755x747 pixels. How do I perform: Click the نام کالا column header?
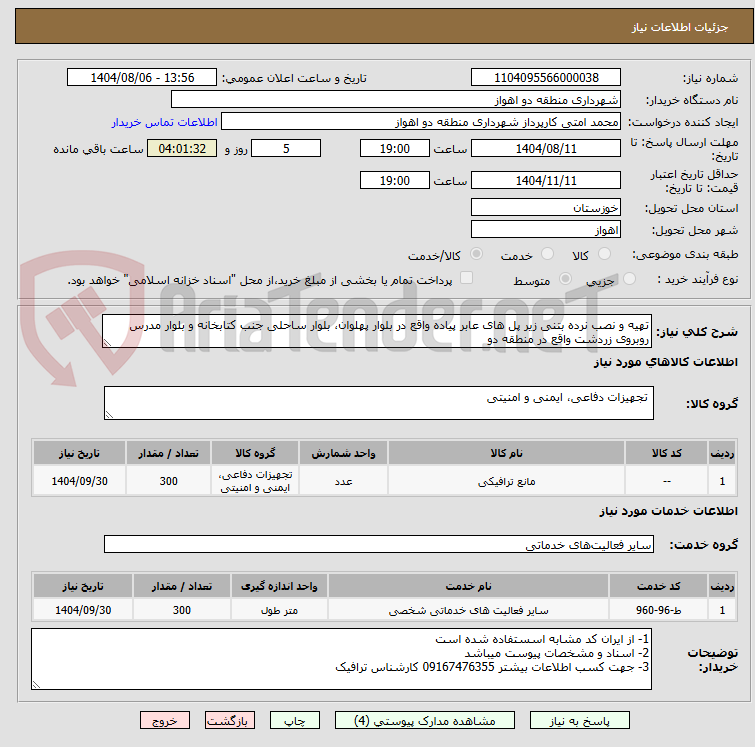[507, 453]
